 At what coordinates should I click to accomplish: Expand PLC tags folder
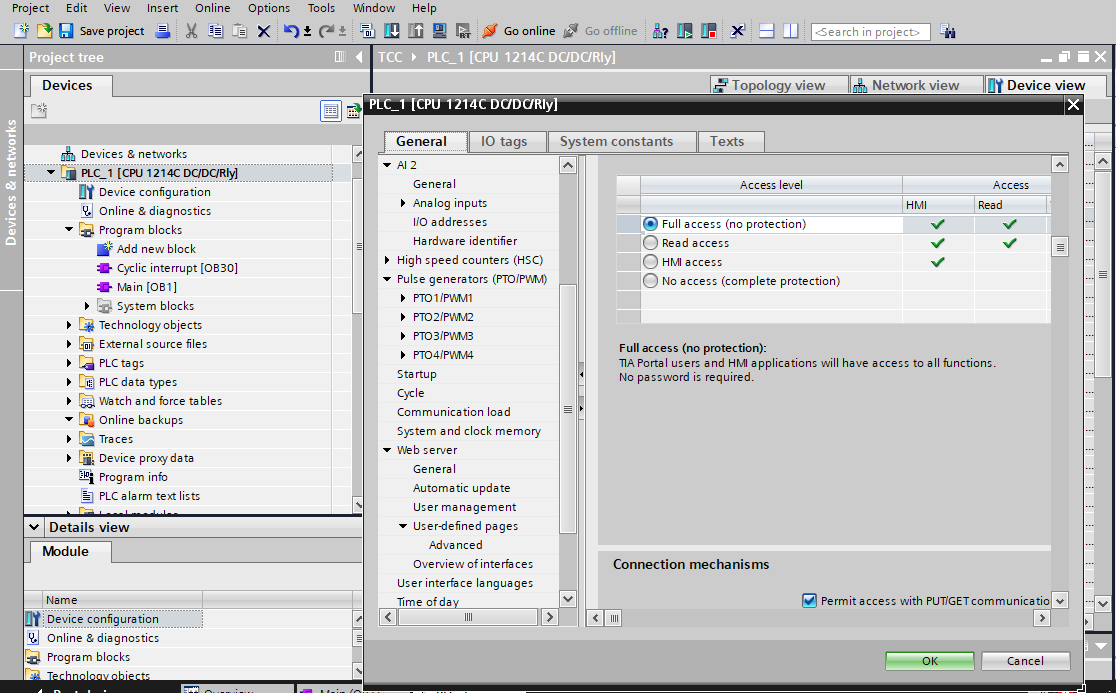[69, 362]
